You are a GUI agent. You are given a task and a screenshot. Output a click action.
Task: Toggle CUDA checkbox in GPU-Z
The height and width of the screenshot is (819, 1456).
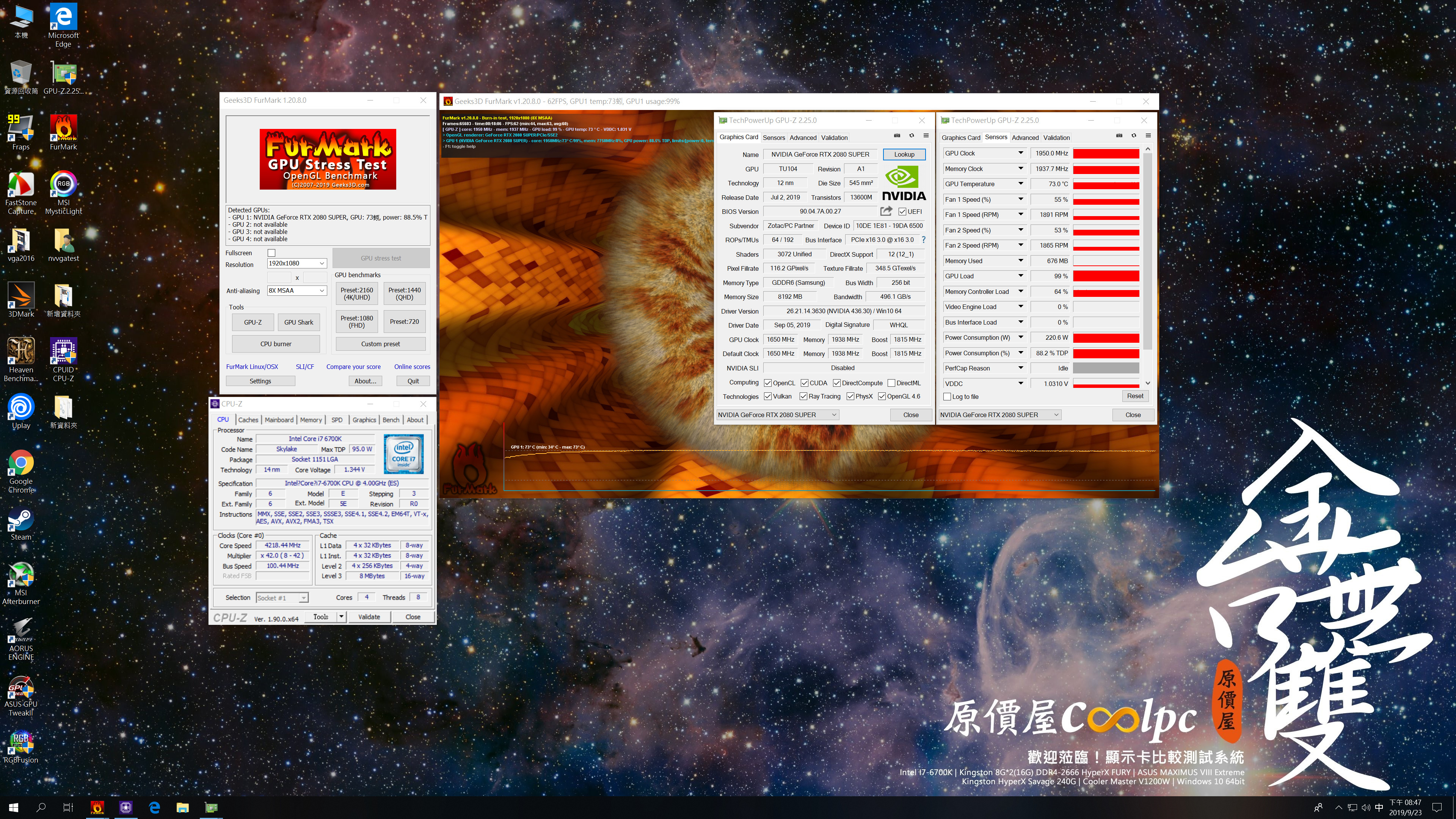[804, 383]
